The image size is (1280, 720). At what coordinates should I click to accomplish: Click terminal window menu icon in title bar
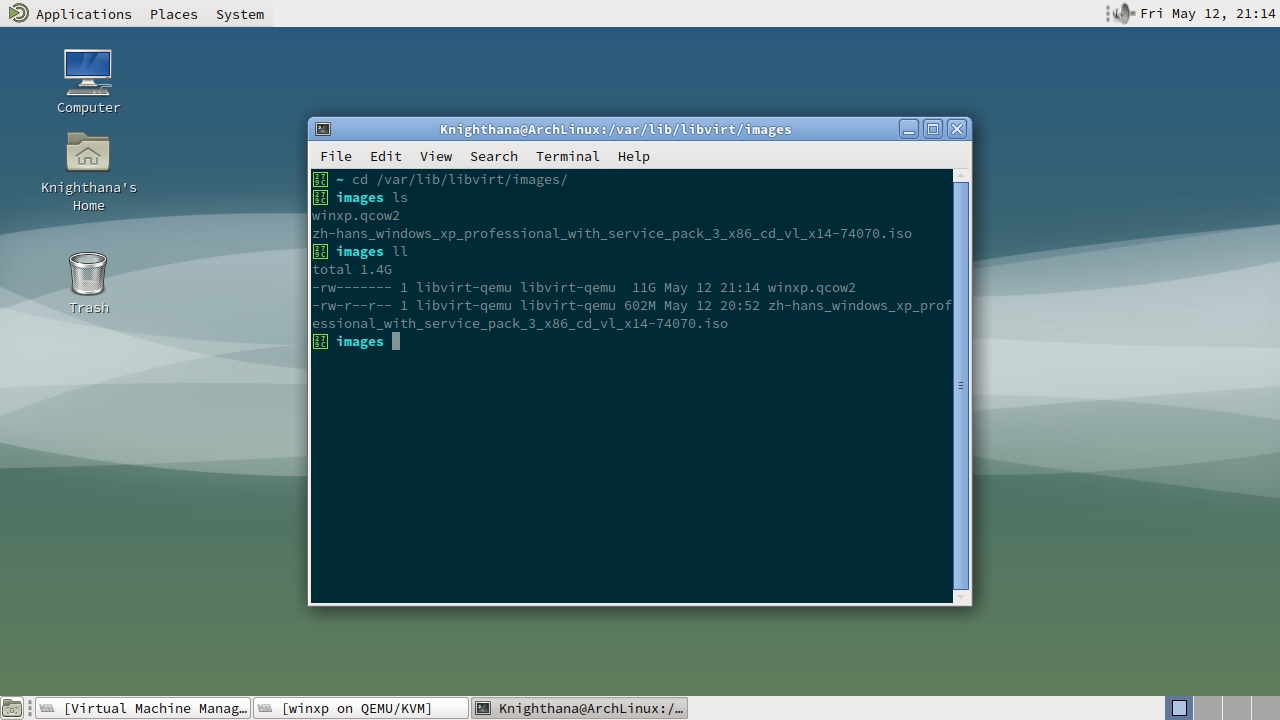point(323,129)
